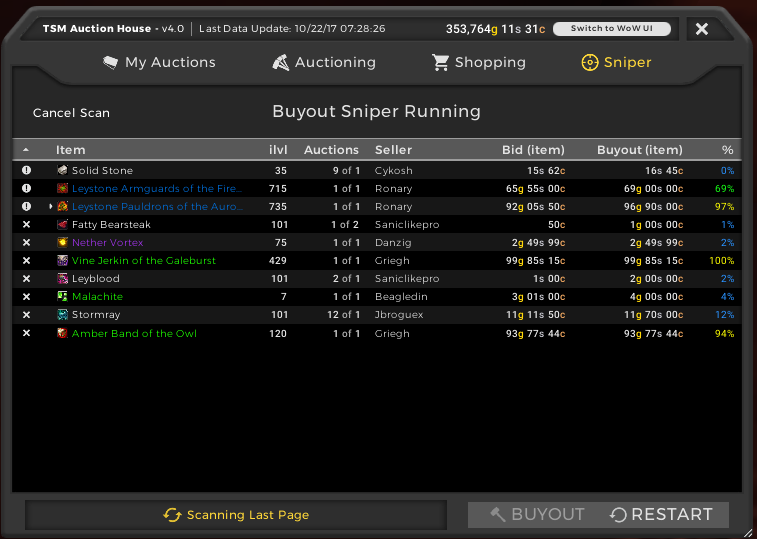Select the Malachite item name
This screenshot has height=539, width=757.
tap(97, 296)
